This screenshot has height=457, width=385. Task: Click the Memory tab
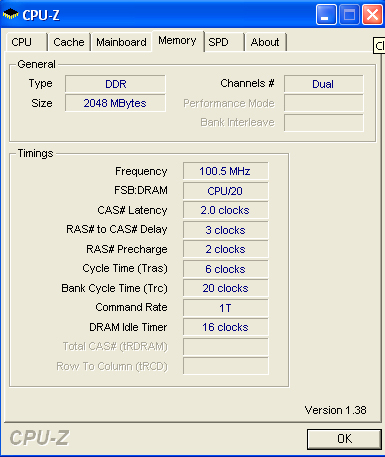[177, 41]
